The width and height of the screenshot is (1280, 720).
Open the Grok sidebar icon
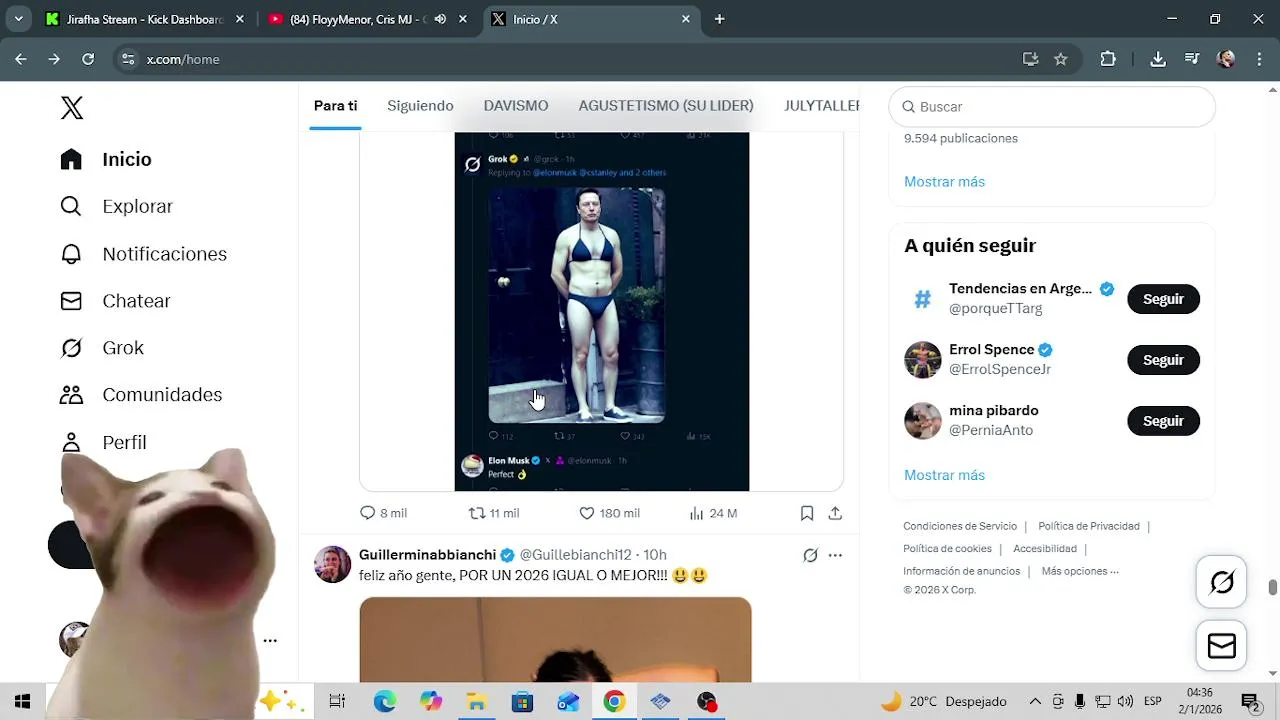click(71, 348)
